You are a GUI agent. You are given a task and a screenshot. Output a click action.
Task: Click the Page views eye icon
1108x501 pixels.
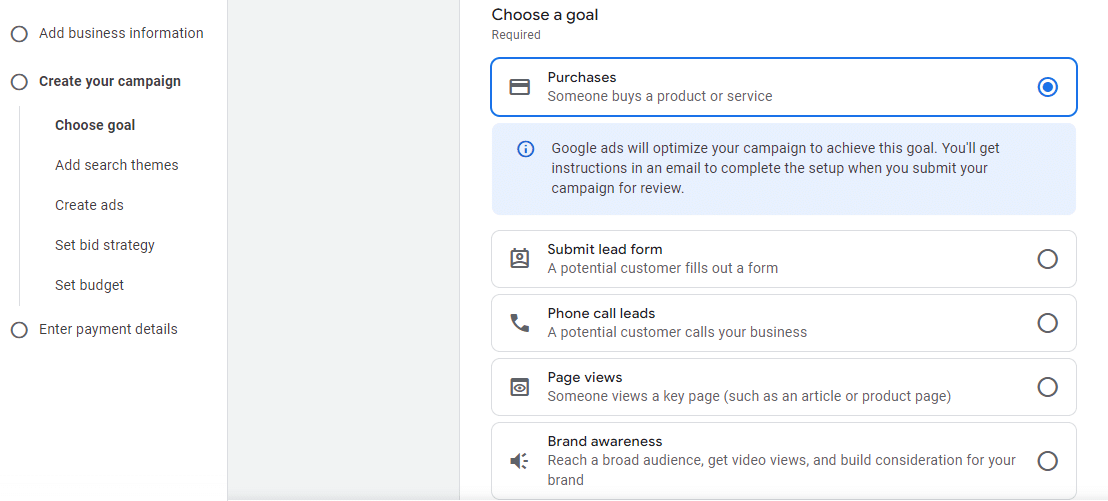click(x=519, y=387)
